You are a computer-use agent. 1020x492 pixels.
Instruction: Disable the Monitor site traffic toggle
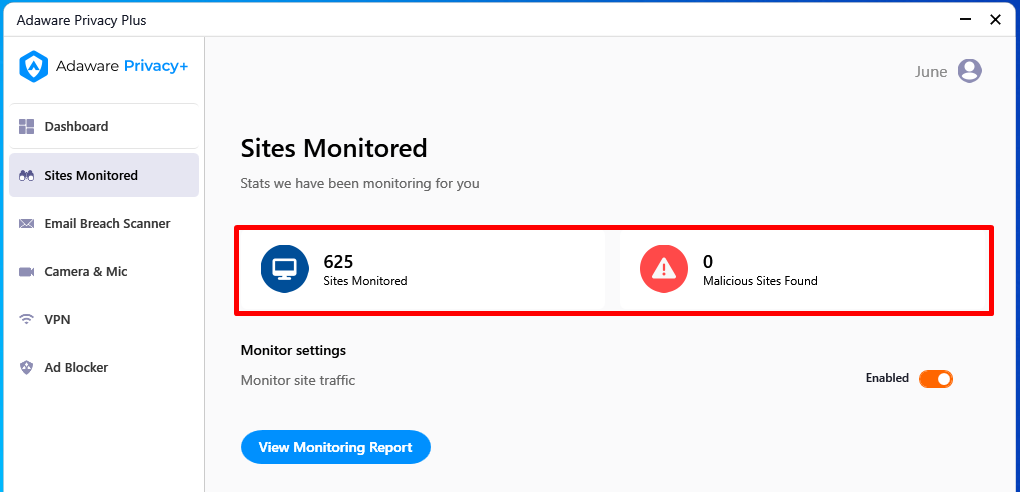point(935,379)
